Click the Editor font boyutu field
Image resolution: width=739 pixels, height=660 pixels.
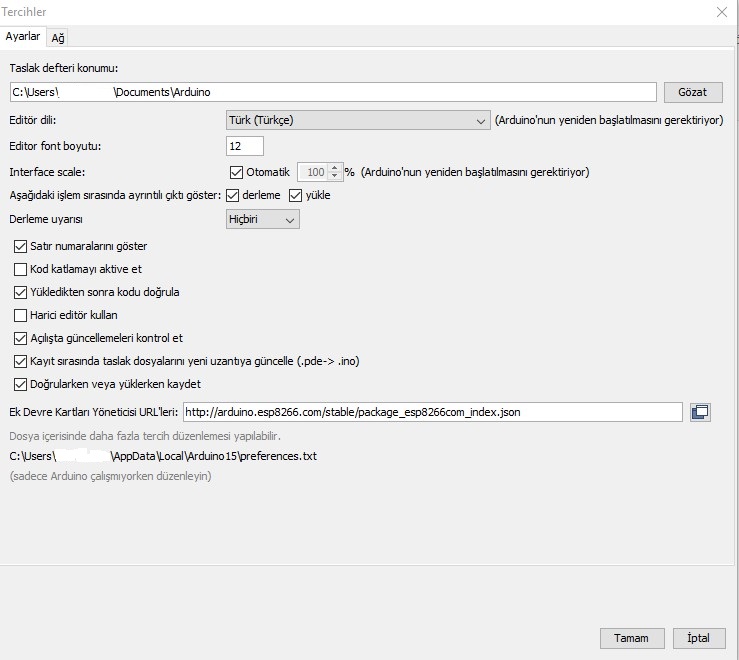click(245, 146)
